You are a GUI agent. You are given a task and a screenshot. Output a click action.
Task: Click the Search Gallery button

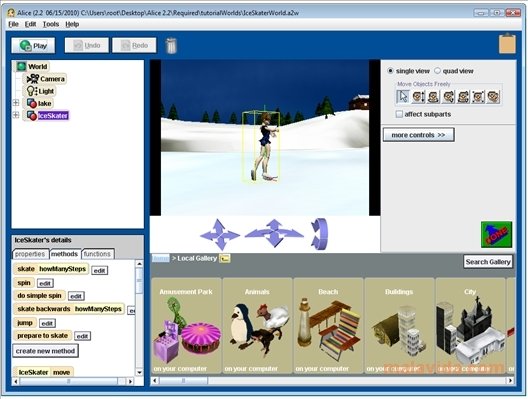(488, 262)
